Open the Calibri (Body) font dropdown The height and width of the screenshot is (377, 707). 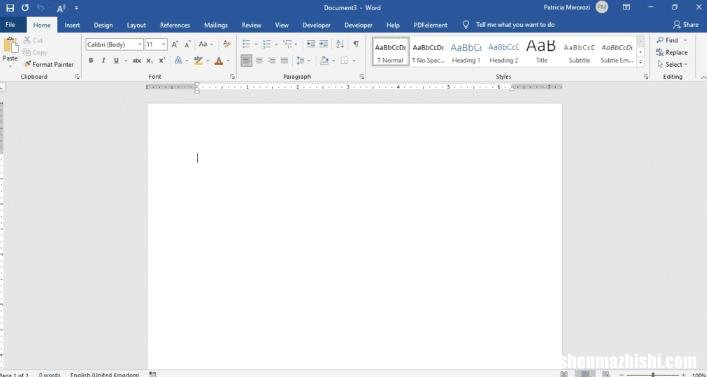pos(140,45)
